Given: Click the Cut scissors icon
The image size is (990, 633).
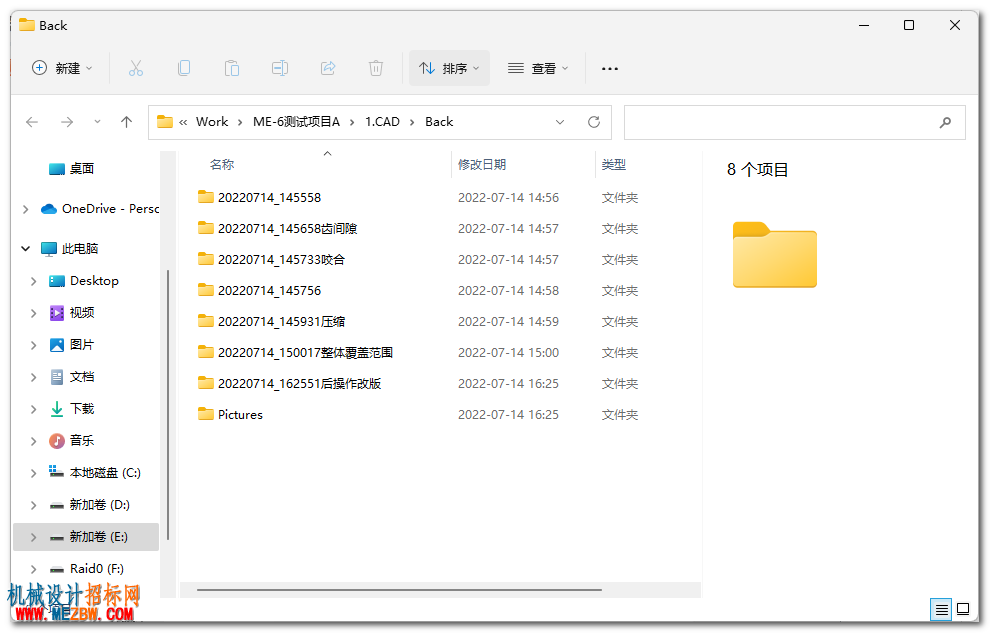Looking at the screenshot, I should pos(136,68).
